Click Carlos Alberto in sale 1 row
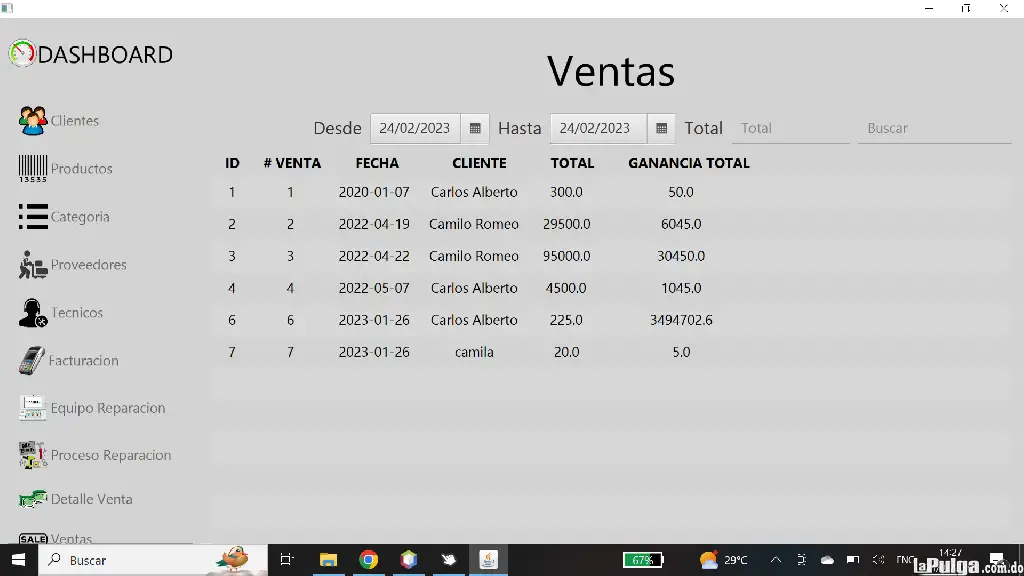Viewport: 1024px width, 576px height. pyautogui.click(x=474, y=192)
